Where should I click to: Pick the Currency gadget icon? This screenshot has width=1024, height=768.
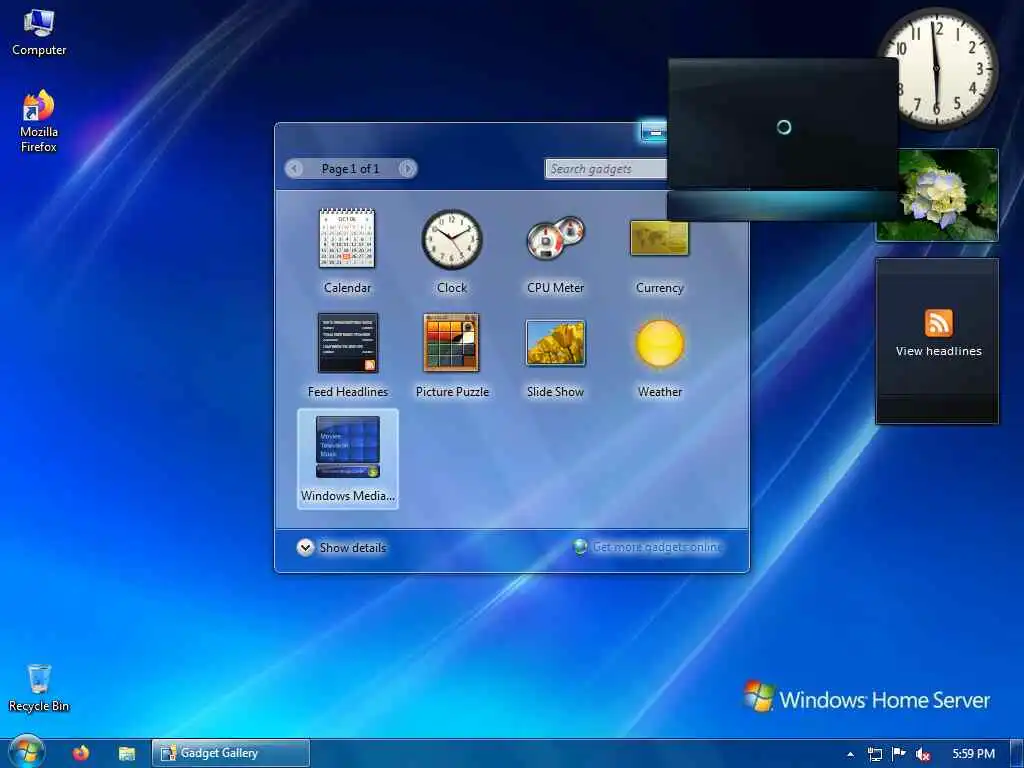(659, 238)
